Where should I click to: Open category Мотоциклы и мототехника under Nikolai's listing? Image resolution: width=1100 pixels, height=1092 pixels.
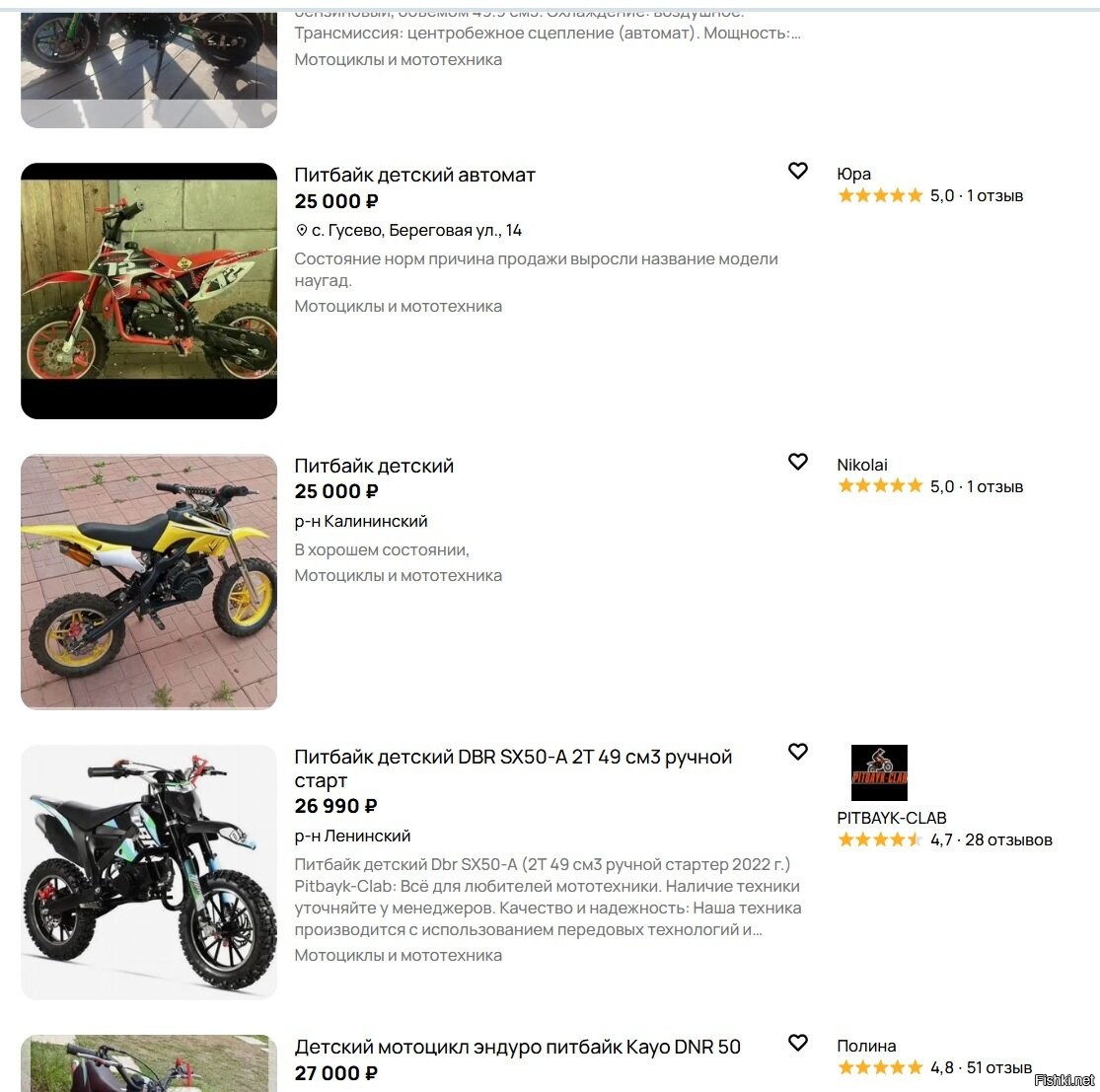pyautogui.click(x=398, y=576)
